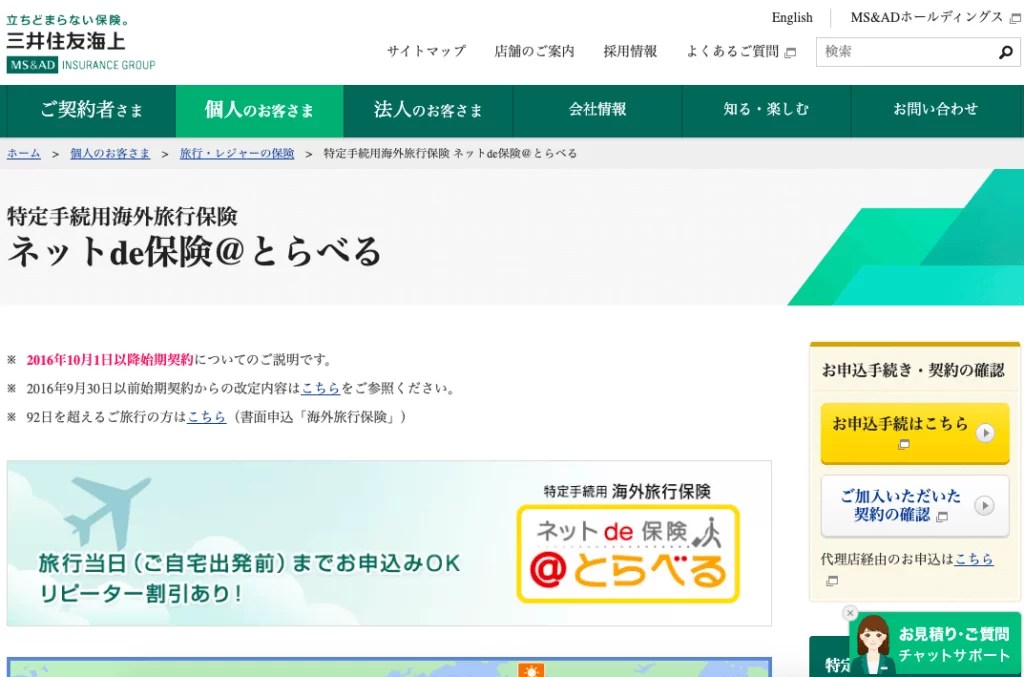Click the ネットde保険@とらべる banner logo
Screen dimensions: 1024x677
[628, 553]
